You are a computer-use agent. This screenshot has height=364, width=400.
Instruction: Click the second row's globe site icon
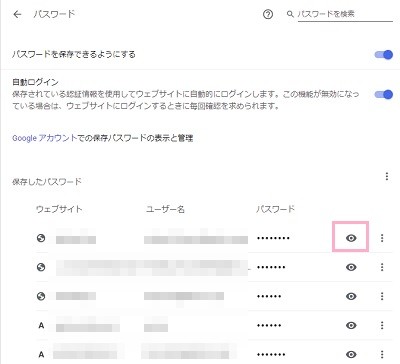[41, 267]
